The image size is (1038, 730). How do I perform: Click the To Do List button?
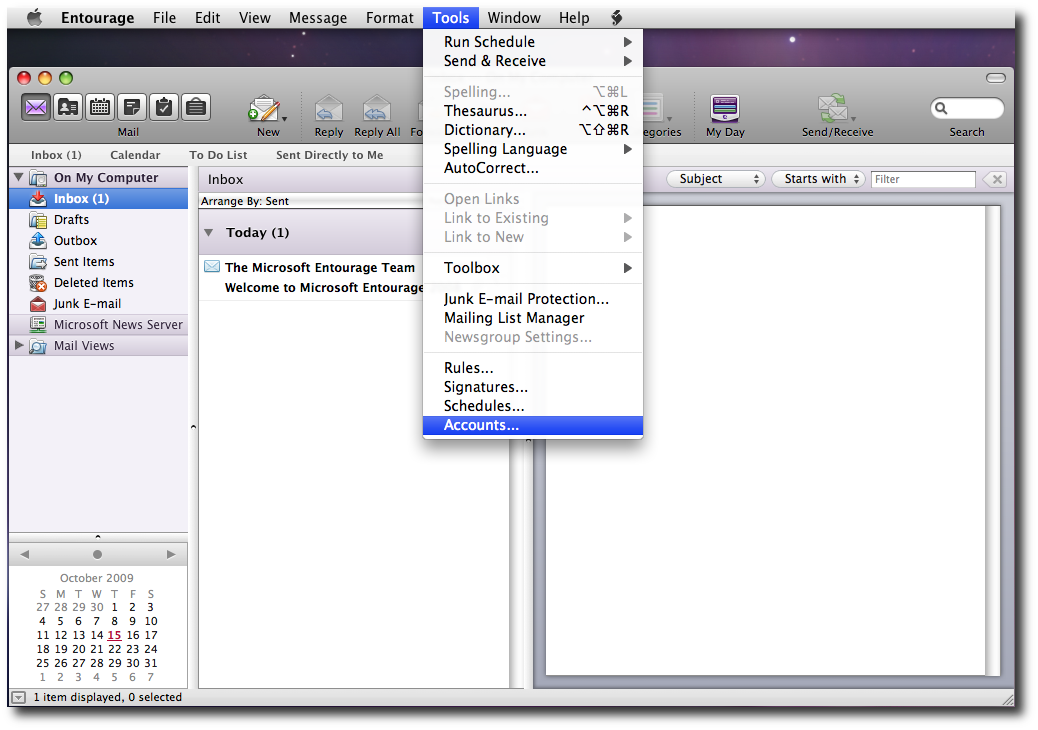tap(218, 155)
